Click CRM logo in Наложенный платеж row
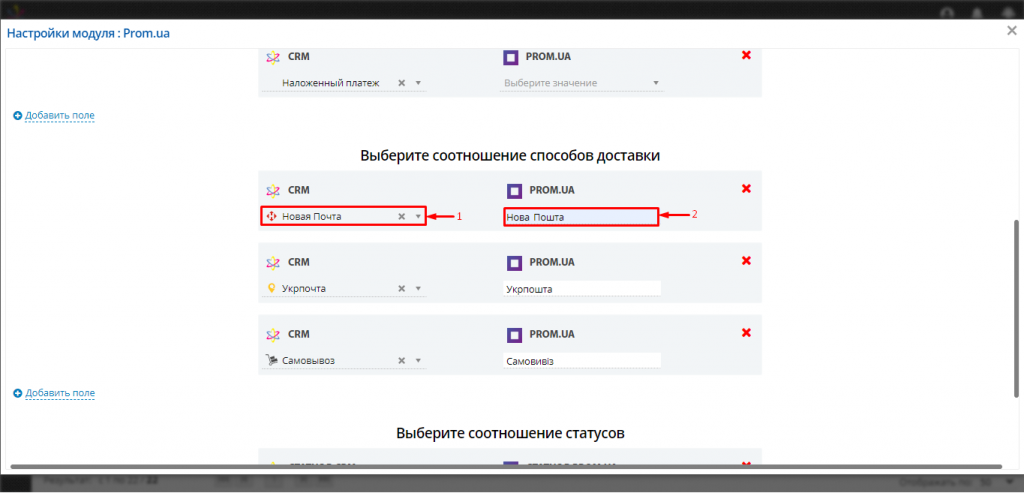1024x493 pixels. 273,57
